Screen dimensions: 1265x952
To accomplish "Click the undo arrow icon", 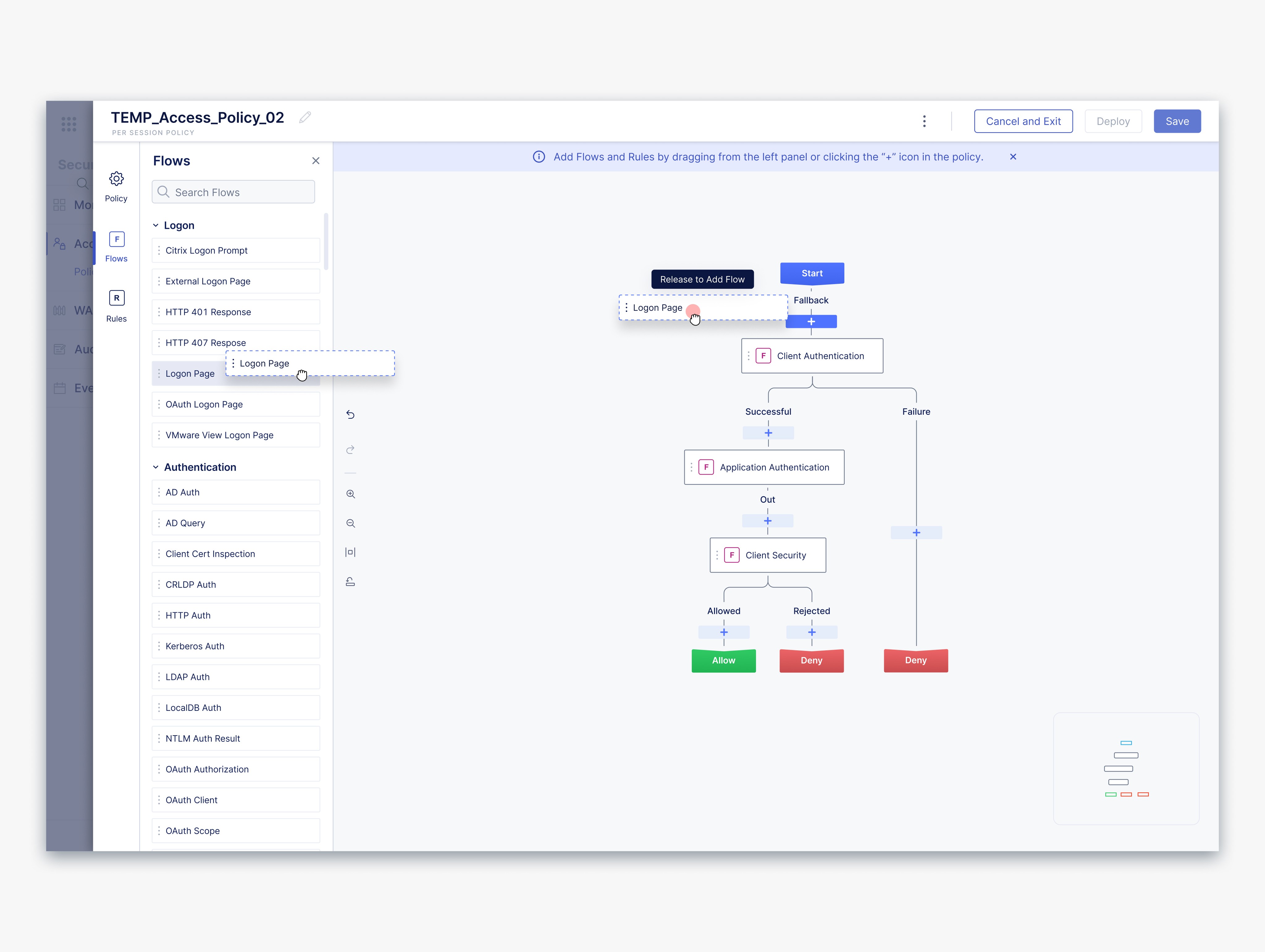I will click(x=351, y=414).
